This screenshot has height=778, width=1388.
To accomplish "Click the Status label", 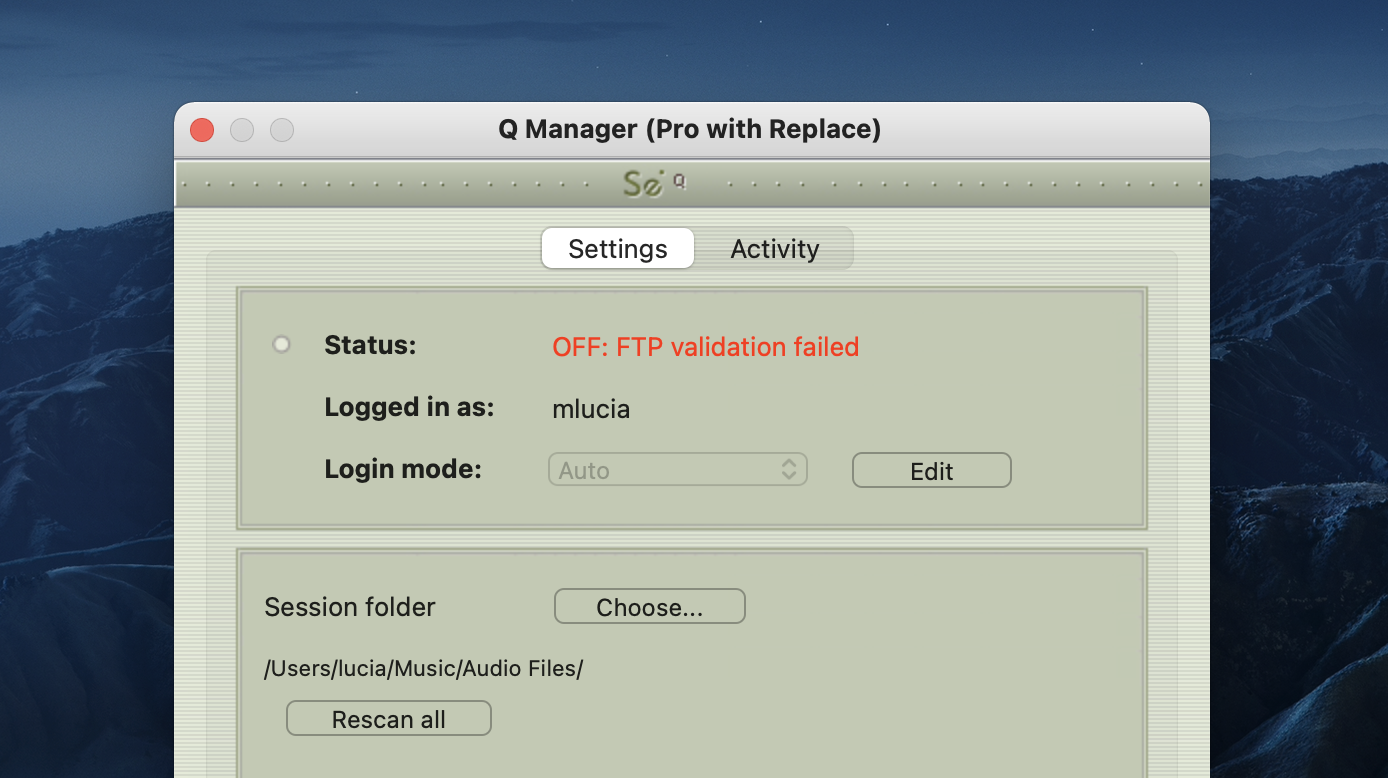I will coord(370,345).
